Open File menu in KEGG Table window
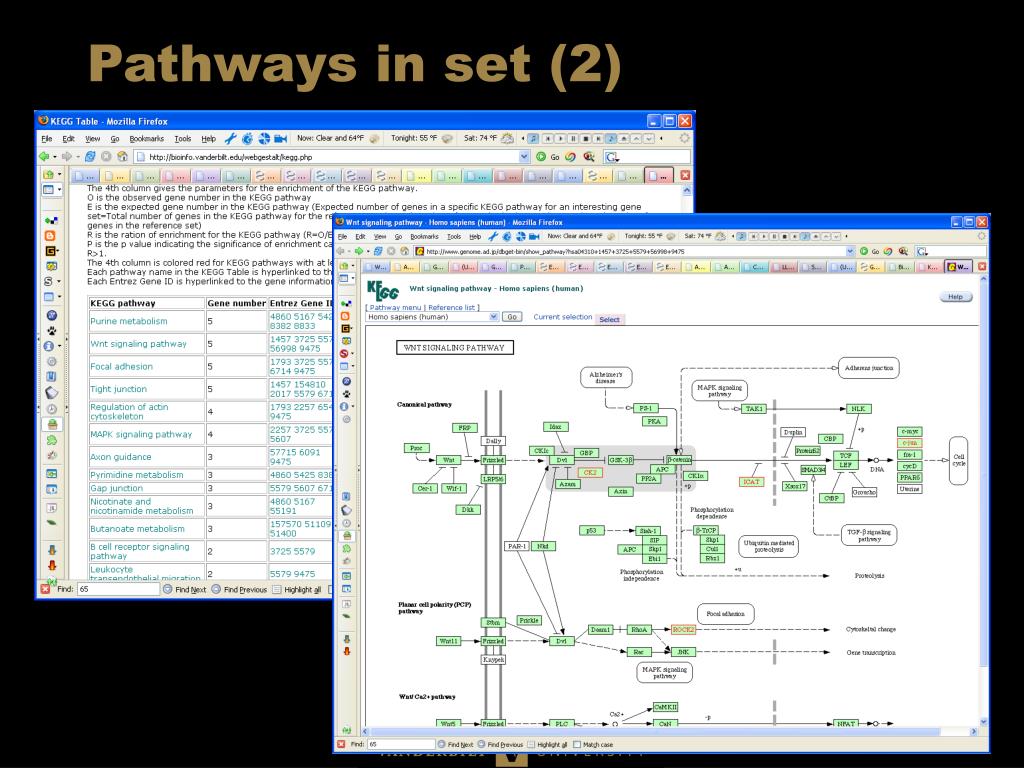This screenshot has width=1024, height=768. [47, 138]
